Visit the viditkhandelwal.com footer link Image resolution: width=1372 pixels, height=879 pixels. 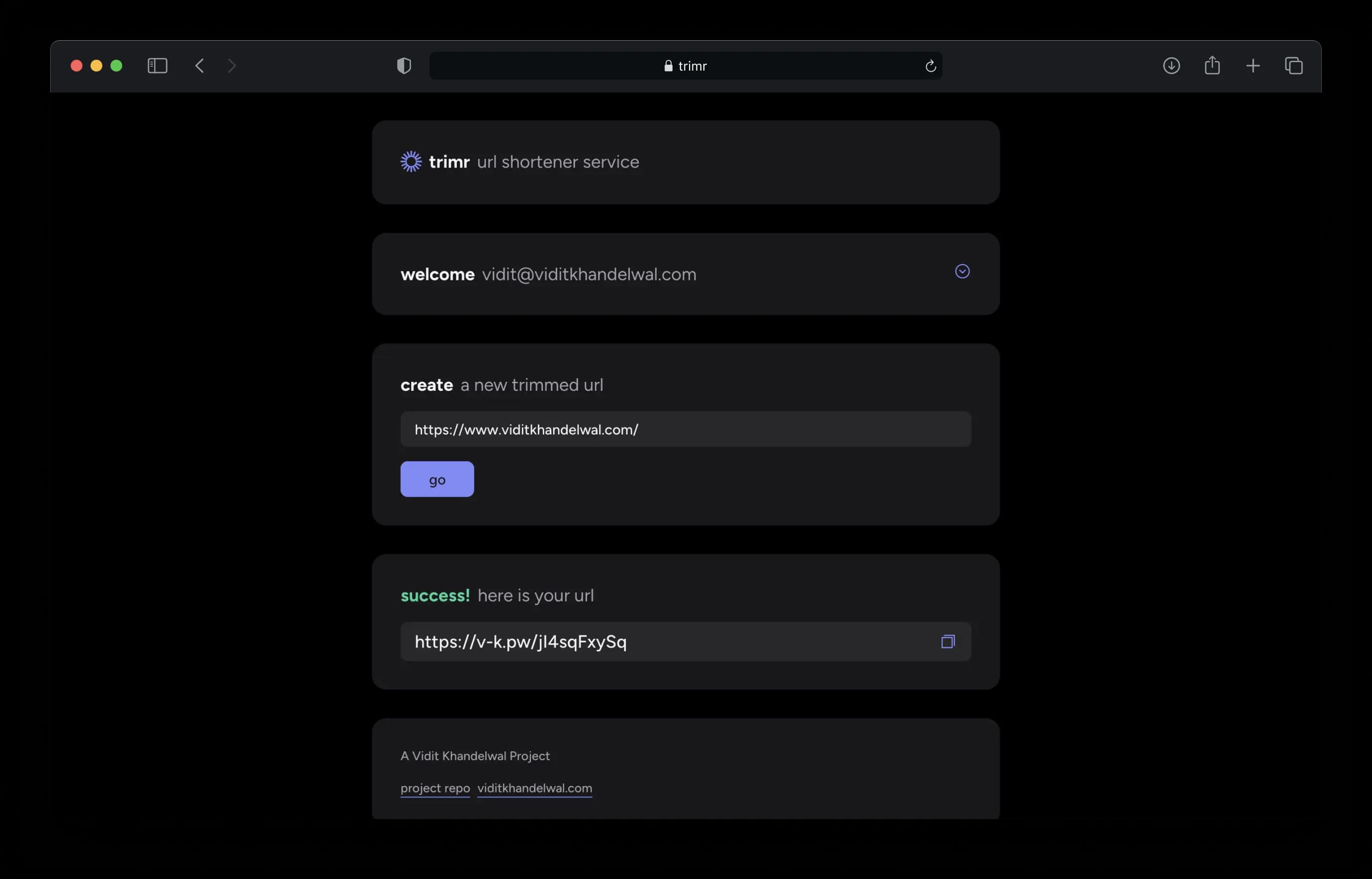[x=534, y=788]
